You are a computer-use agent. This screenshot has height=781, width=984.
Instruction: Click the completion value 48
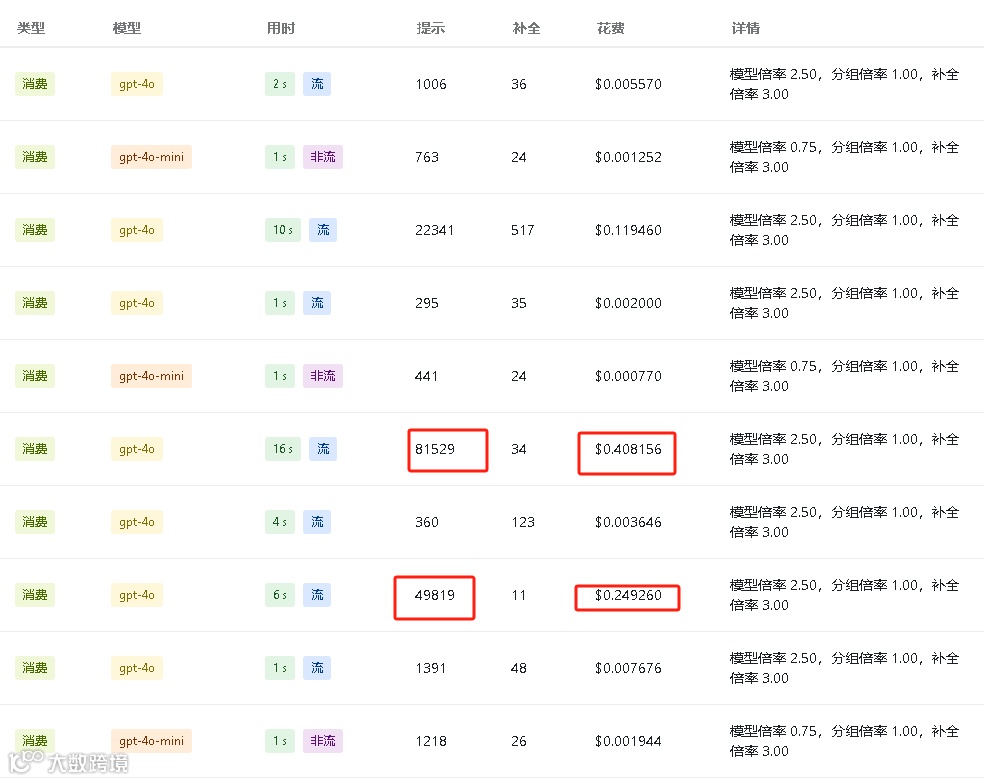pyautogui.click(x=518, y=668)
